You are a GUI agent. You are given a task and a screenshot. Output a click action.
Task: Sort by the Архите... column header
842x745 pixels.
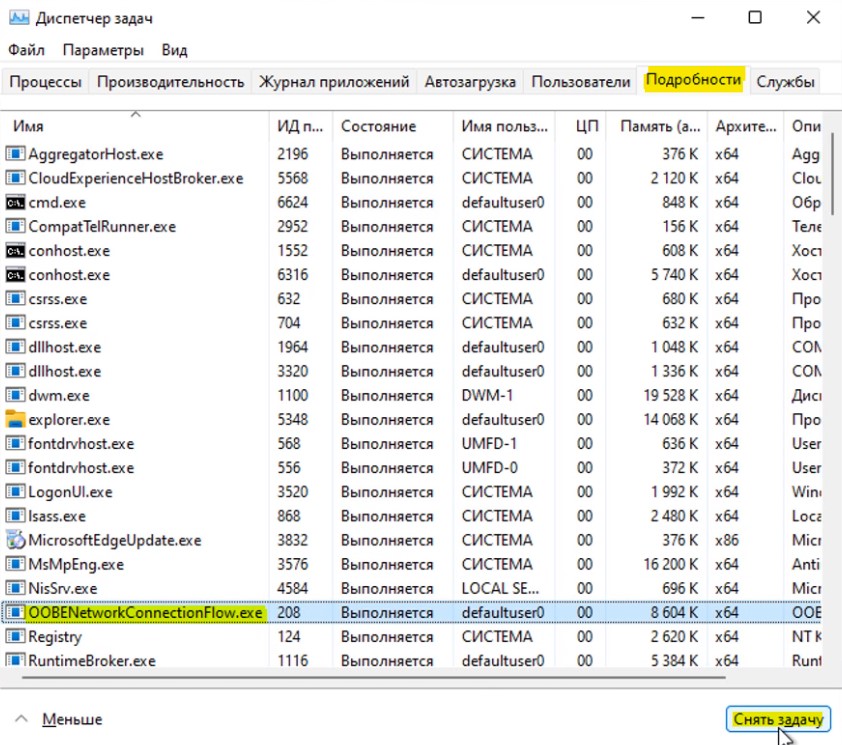(746, 126)
